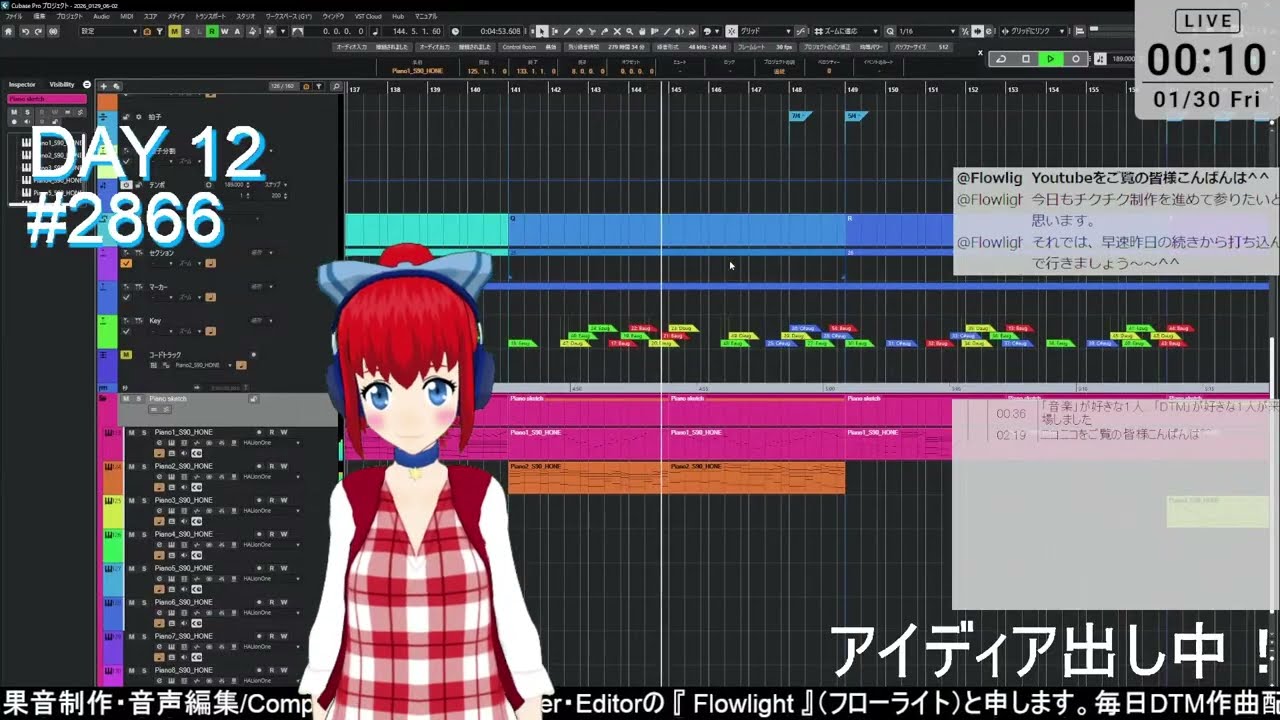Open the MIDI menu
The height and width of the screenshot is (720, 1280).
[x=126, y=16]
